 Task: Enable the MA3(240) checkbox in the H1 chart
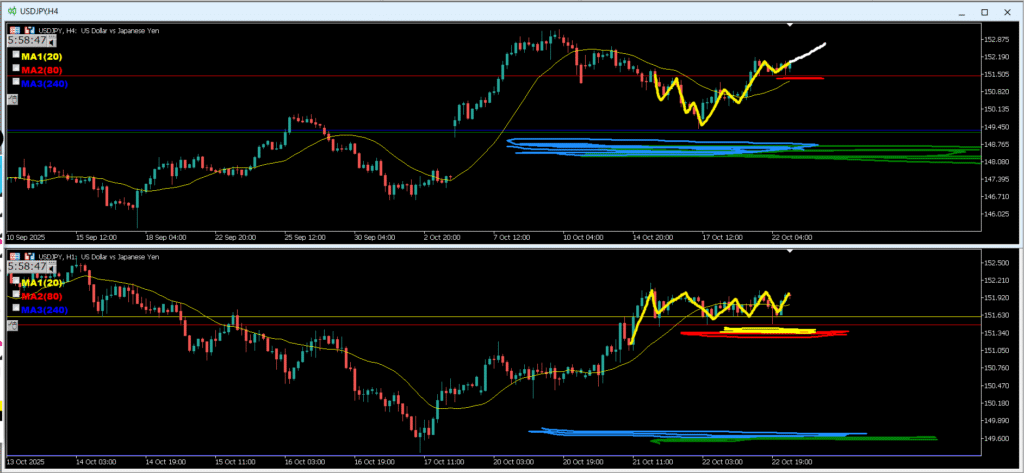[17, 310]
